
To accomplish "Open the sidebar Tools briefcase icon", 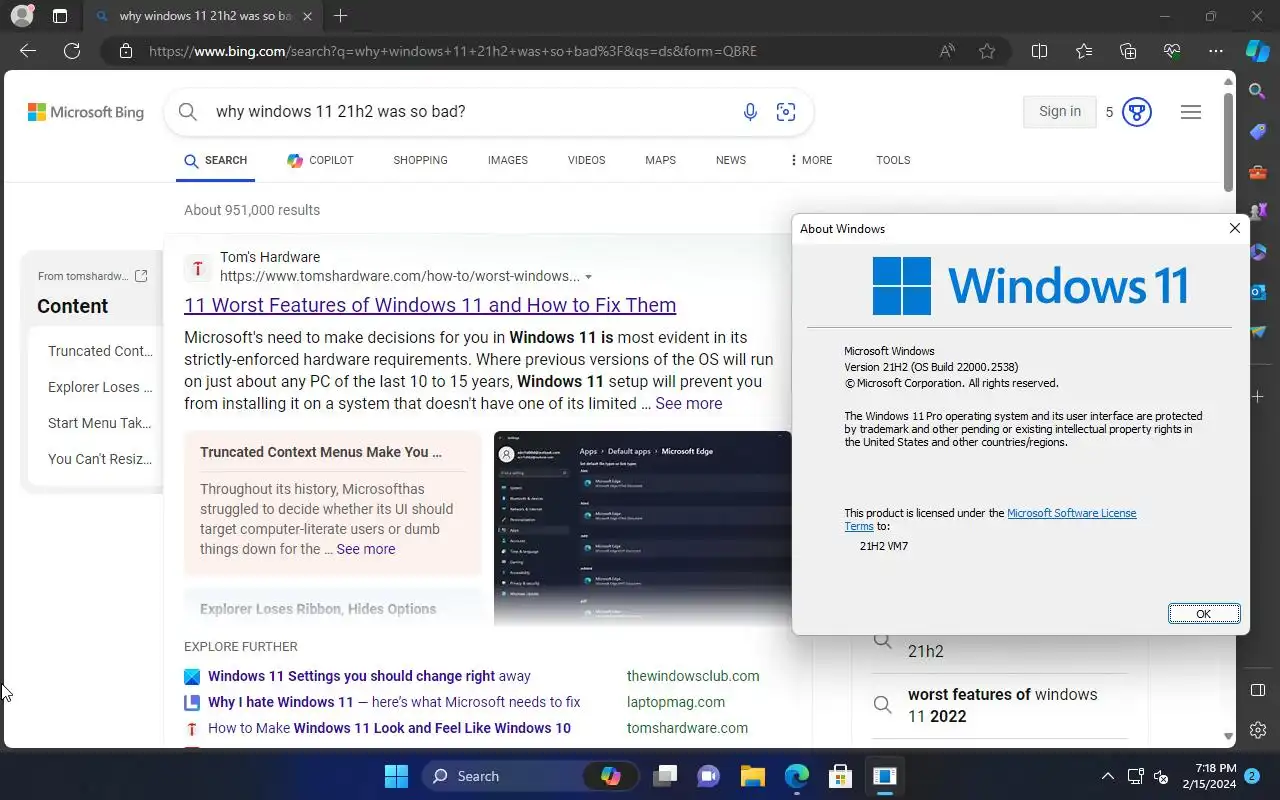I will point(1258,172).
